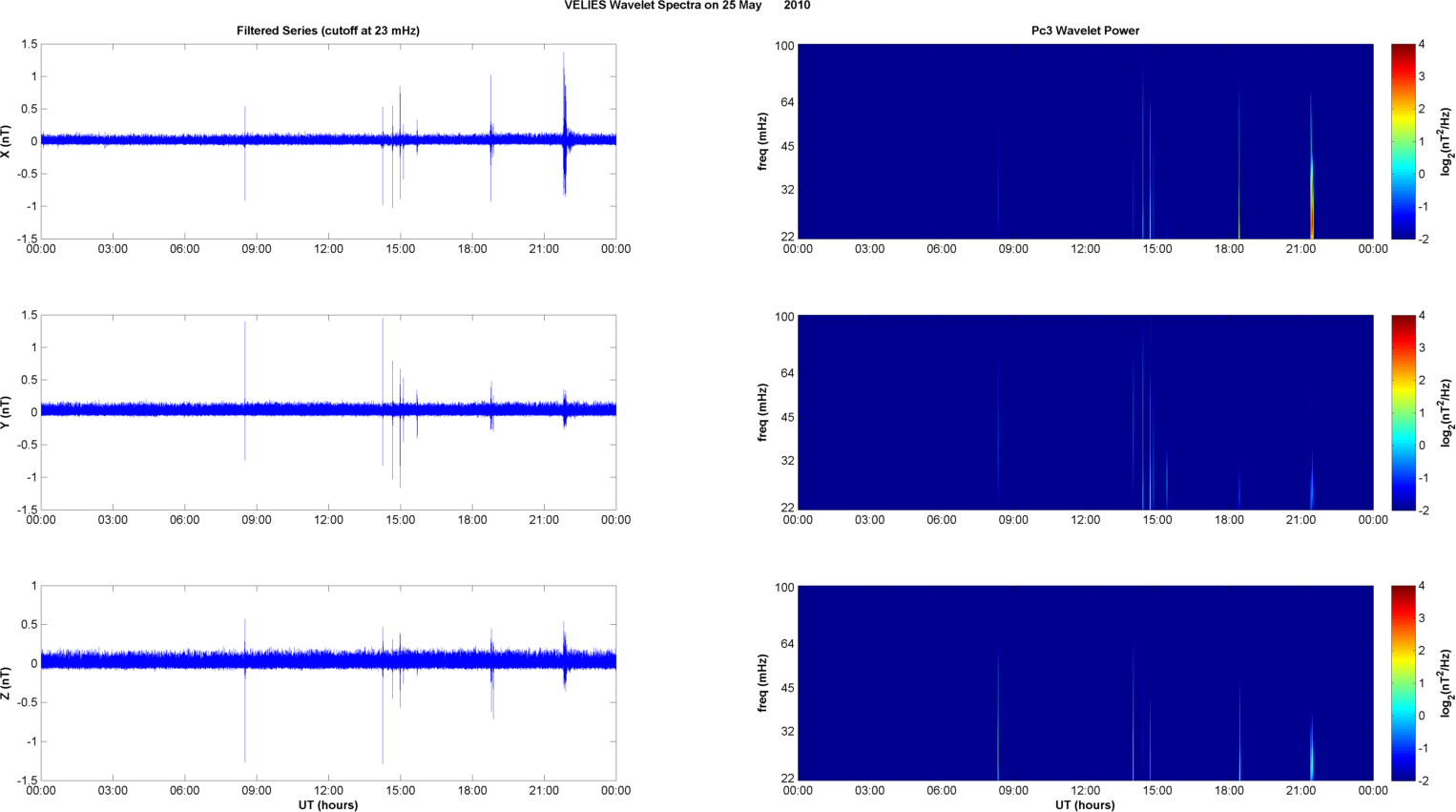Click UT (hours) label under bottom spectrogram
Viewport: 1456px width, 812px height.
1085,805
